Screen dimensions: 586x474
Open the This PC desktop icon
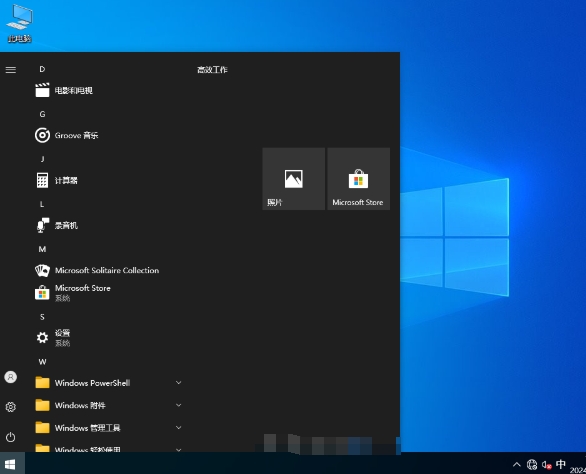click(19, 23)
